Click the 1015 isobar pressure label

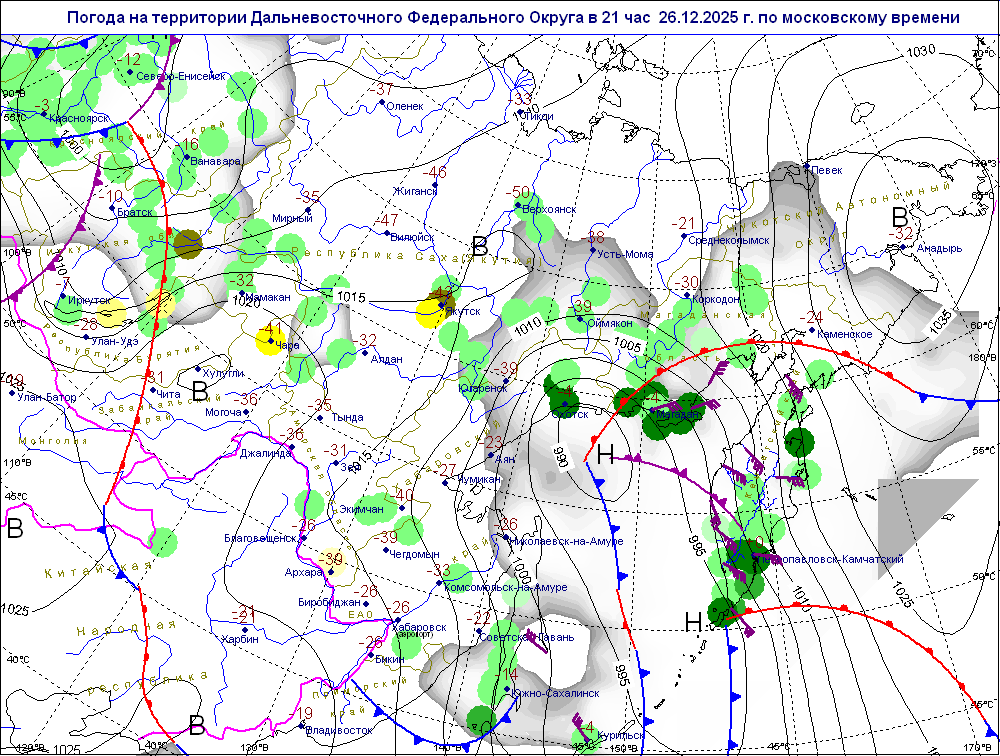click(x=351, y=297)
